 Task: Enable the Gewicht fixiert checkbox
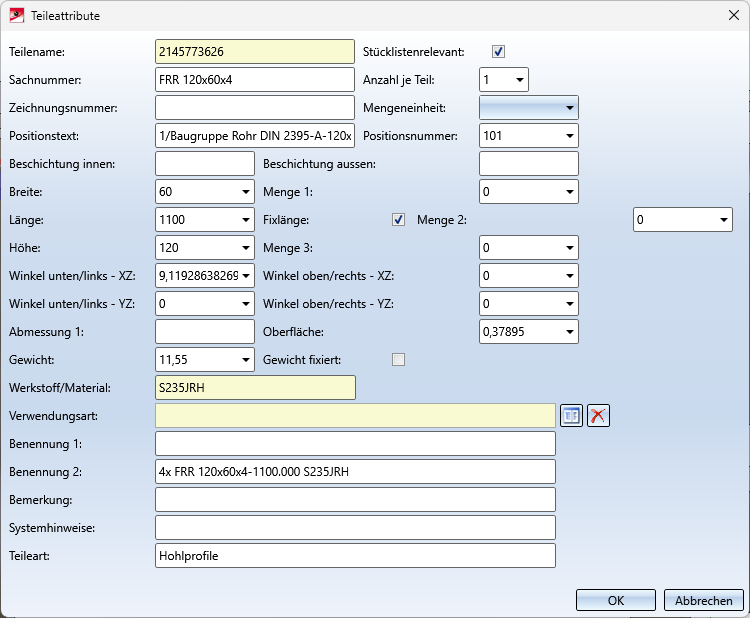click(x=398, y=360)
